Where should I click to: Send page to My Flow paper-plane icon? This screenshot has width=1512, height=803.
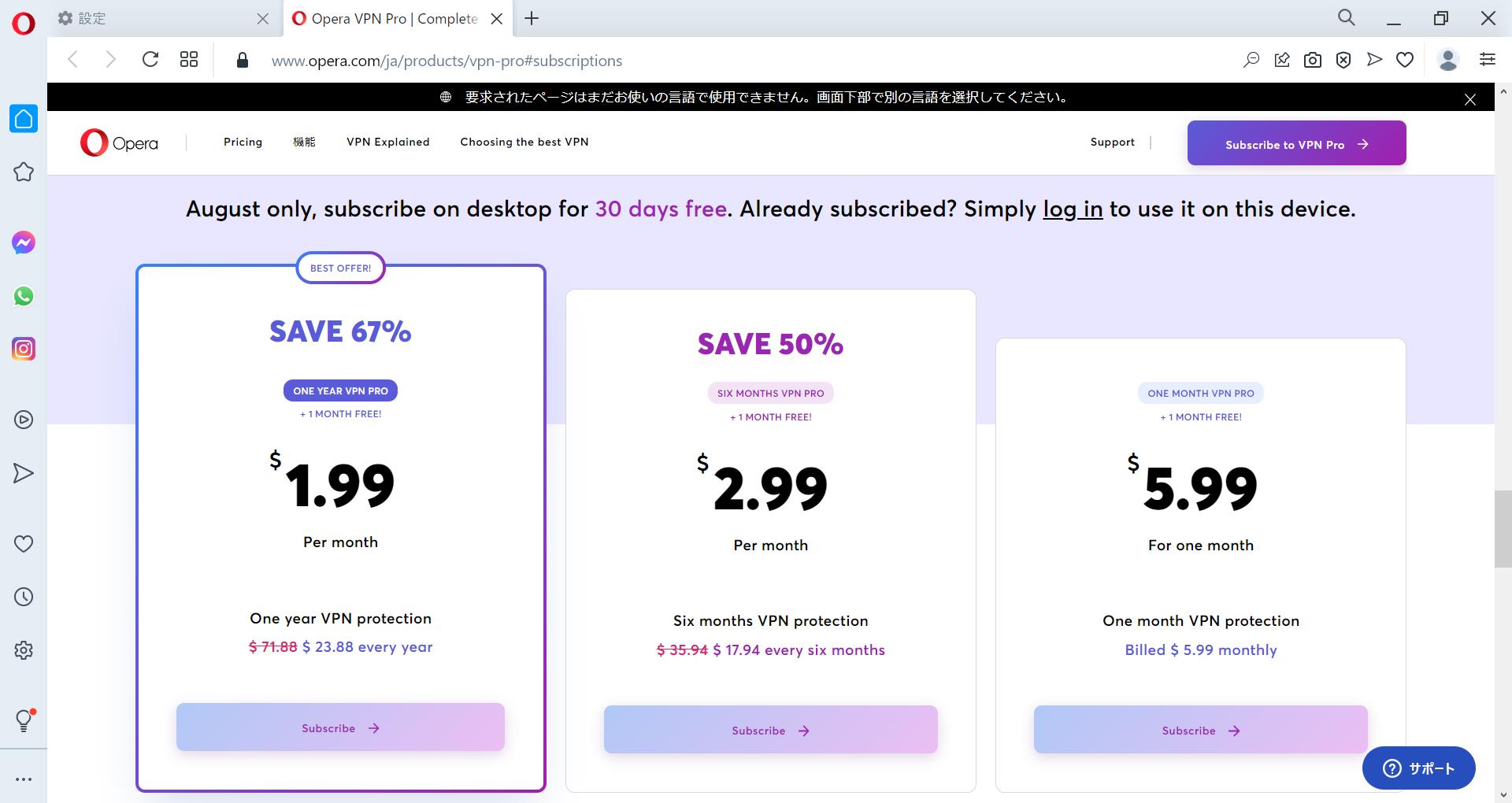click(1374, 59)
